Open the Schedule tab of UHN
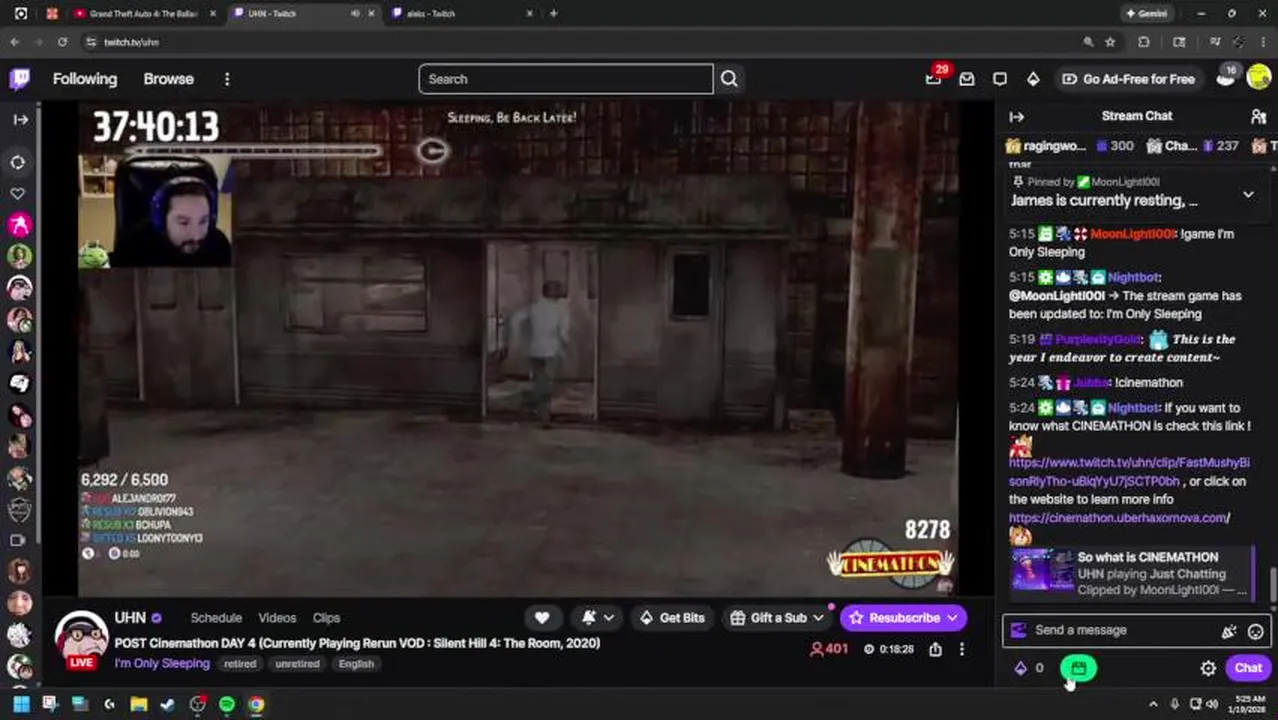 tap(216, 618)
